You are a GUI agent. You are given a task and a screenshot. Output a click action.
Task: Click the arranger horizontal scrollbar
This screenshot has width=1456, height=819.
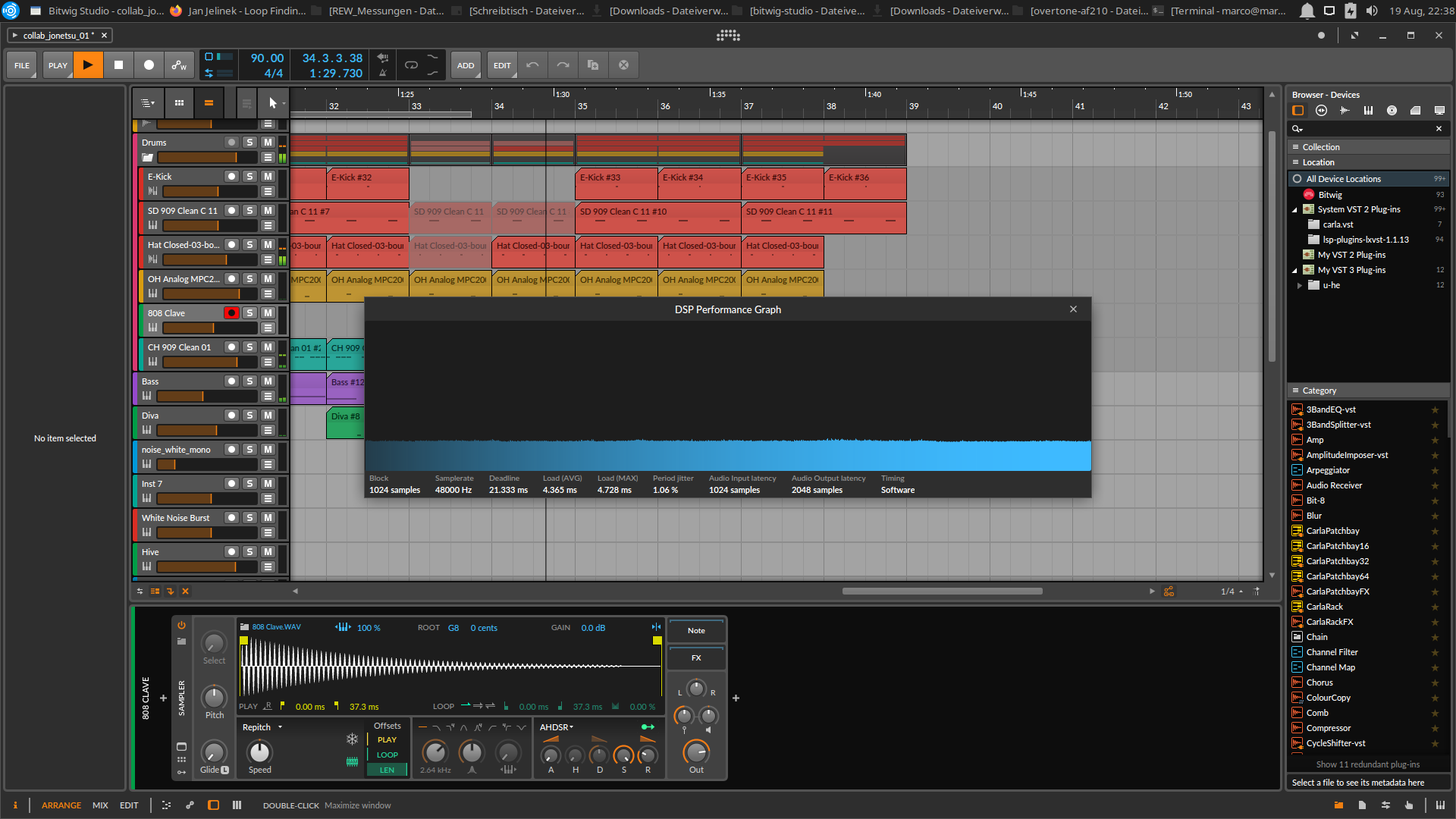(942, 591)
